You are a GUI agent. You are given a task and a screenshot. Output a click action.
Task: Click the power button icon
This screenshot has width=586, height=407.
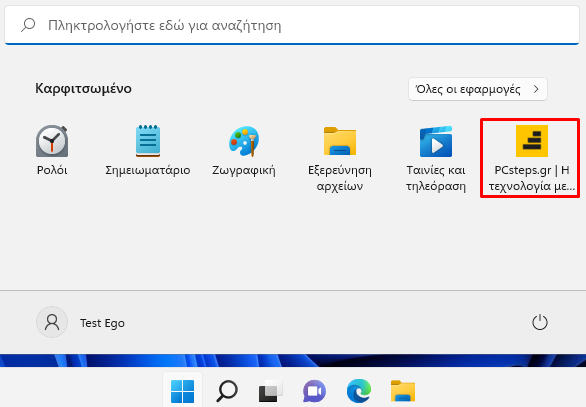[540, 322]
